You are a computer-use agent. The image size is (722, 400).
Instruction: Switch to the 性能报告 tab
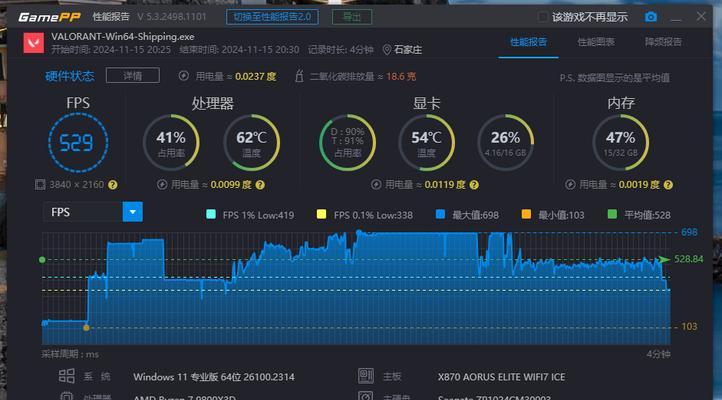pyautogui.click(x=528, y=42)
